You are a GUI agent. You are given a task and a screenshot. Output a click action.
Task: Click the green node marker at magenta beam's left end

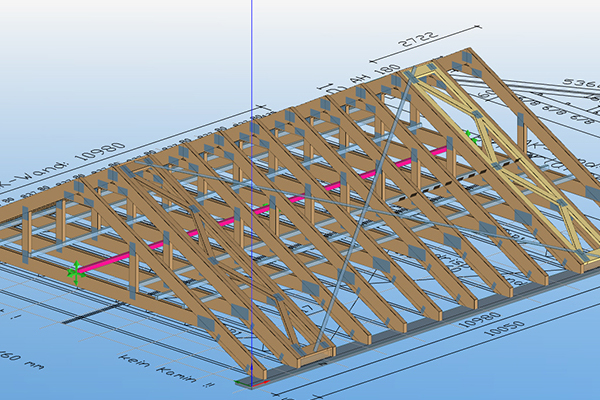point(73,270)
